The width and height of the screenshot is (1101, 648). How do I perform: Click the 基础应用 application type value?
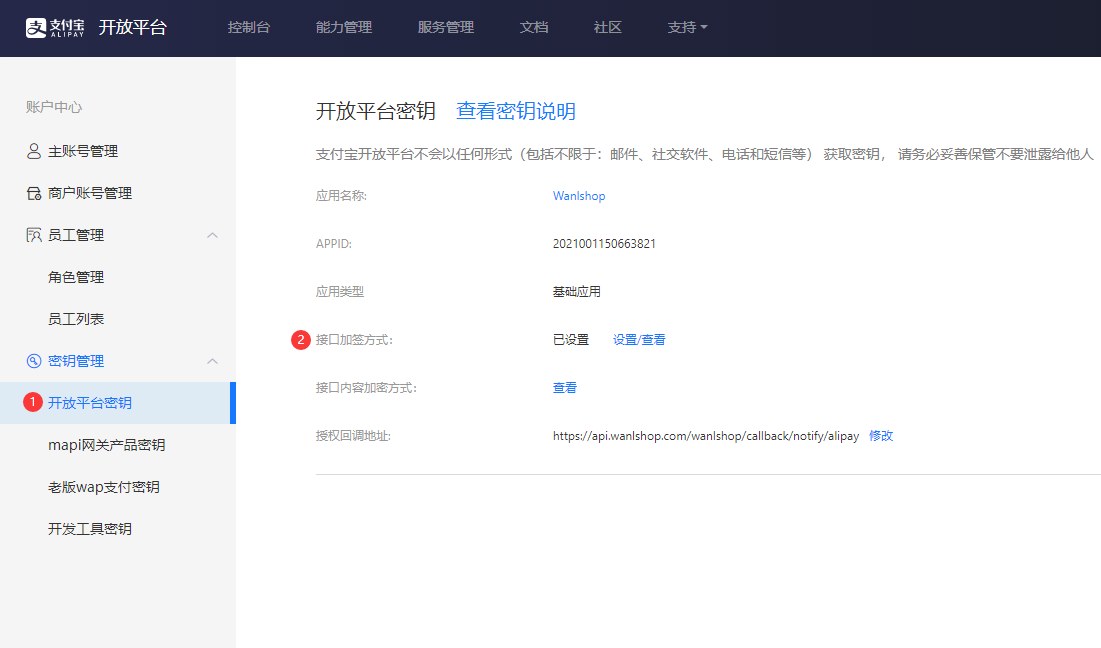coord(576,291)
